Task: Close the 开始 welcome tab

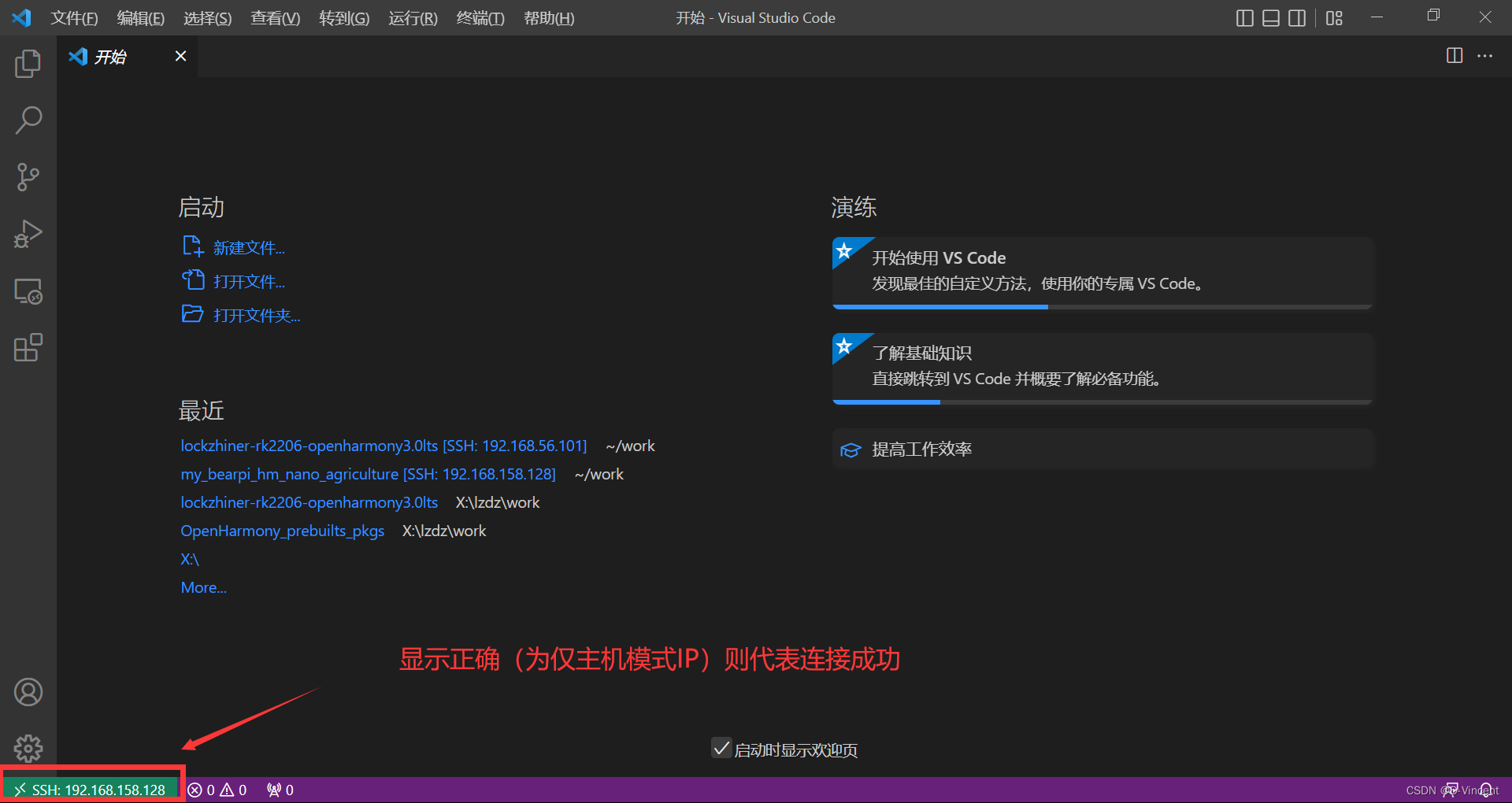Action: pos(180,56)
